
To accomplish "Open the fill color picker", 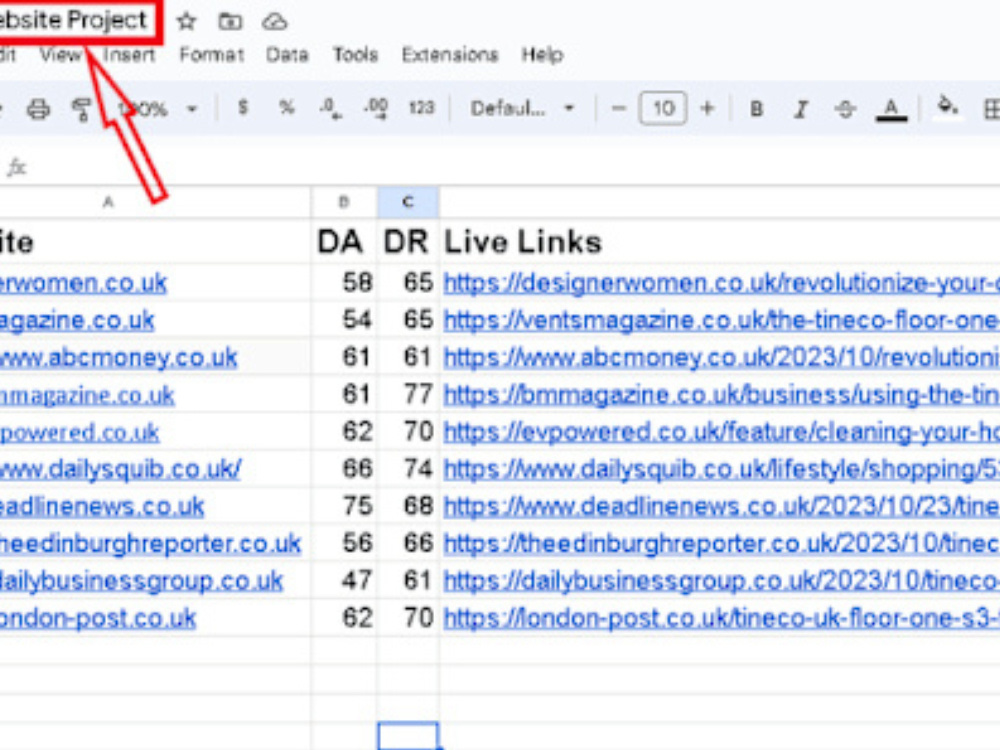I will click(948, 107).
